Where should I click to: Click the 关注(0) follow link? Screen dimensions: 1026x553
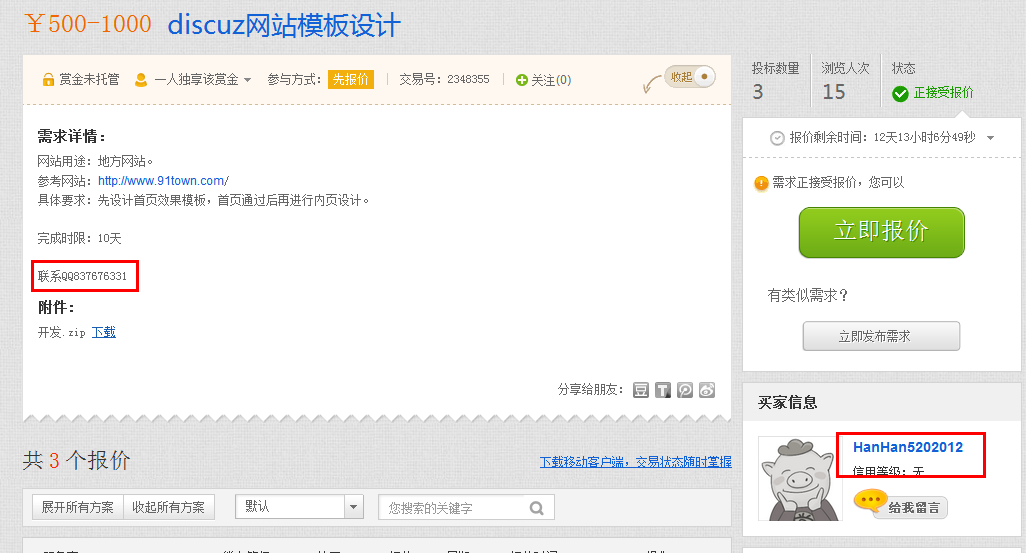(x=551, y=80)
